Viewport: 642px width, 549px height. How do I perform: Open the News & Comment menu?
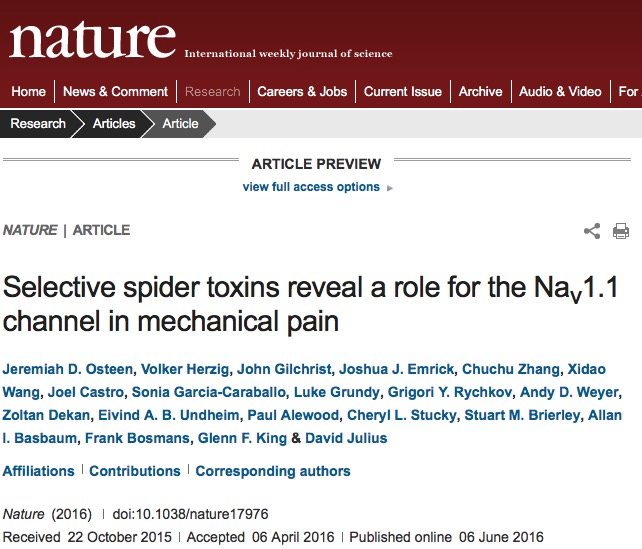[115, 91]
